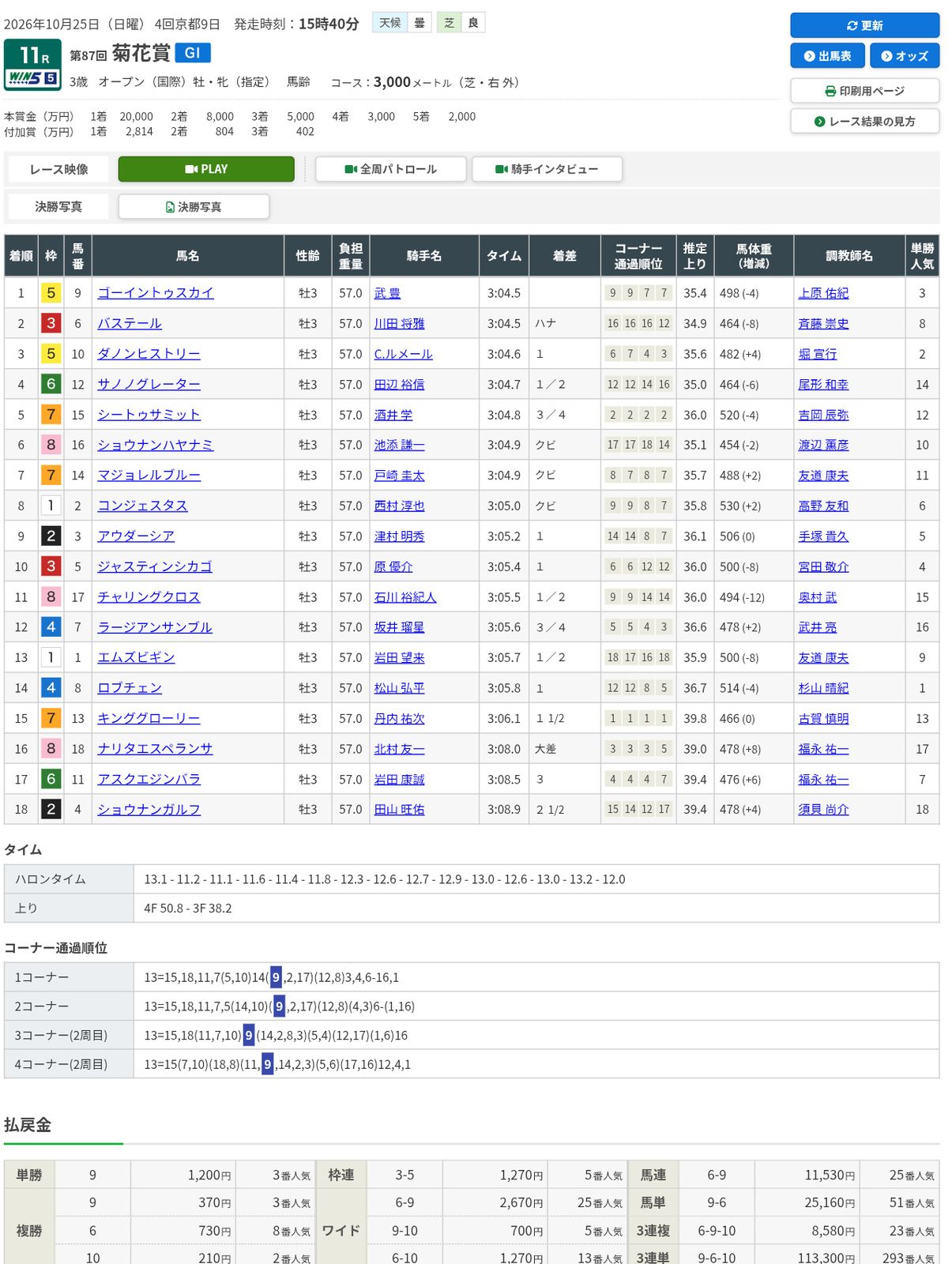Screen dimensions: 952x1264
Task: Open jockey 池添 謙一 profile
Action: click(399, 445)
